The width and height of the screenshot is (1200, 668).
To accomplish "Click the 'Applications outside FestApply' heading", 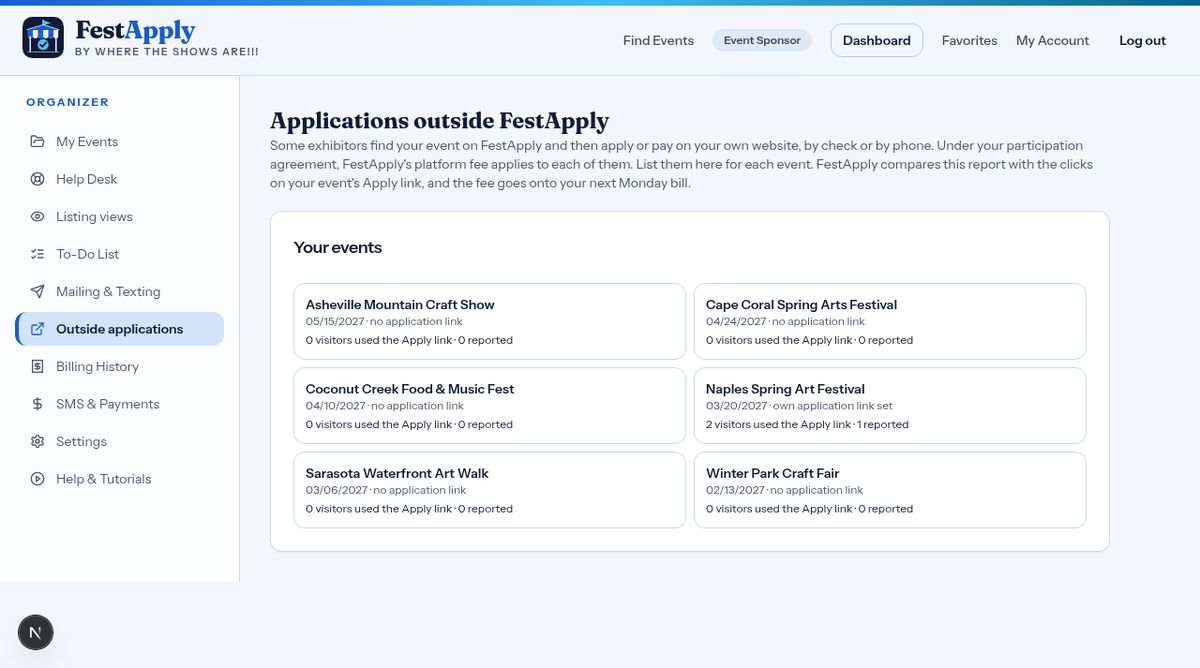I will 439,121.
